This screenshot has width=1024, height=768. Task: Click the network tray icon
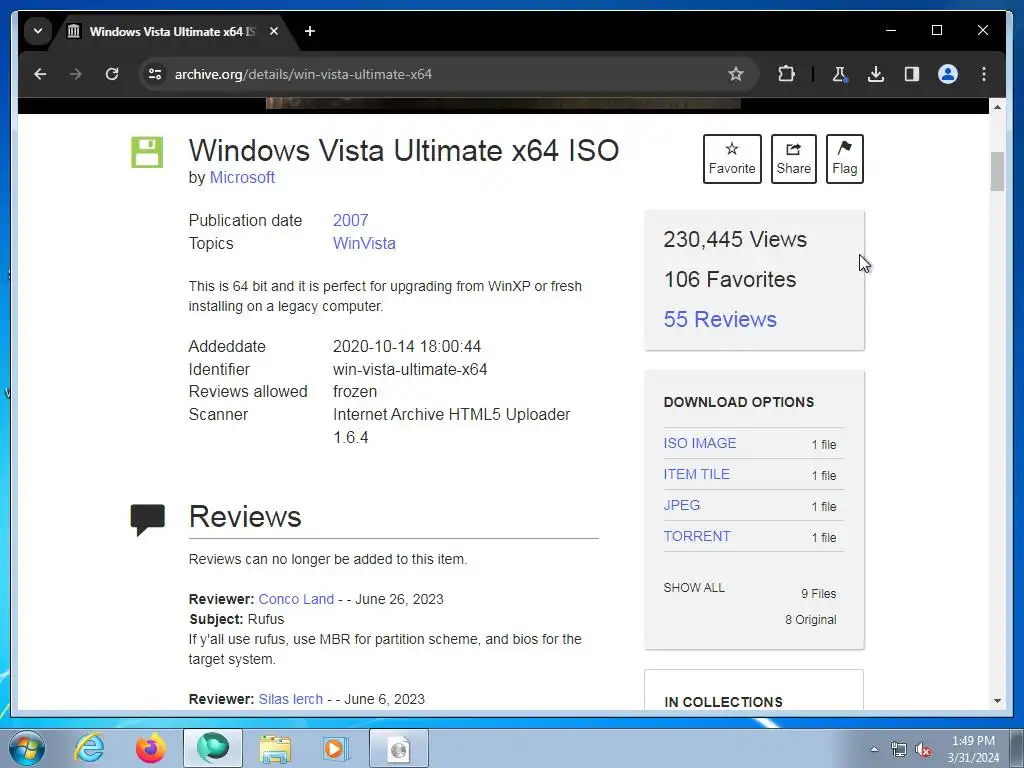(899, 750)
